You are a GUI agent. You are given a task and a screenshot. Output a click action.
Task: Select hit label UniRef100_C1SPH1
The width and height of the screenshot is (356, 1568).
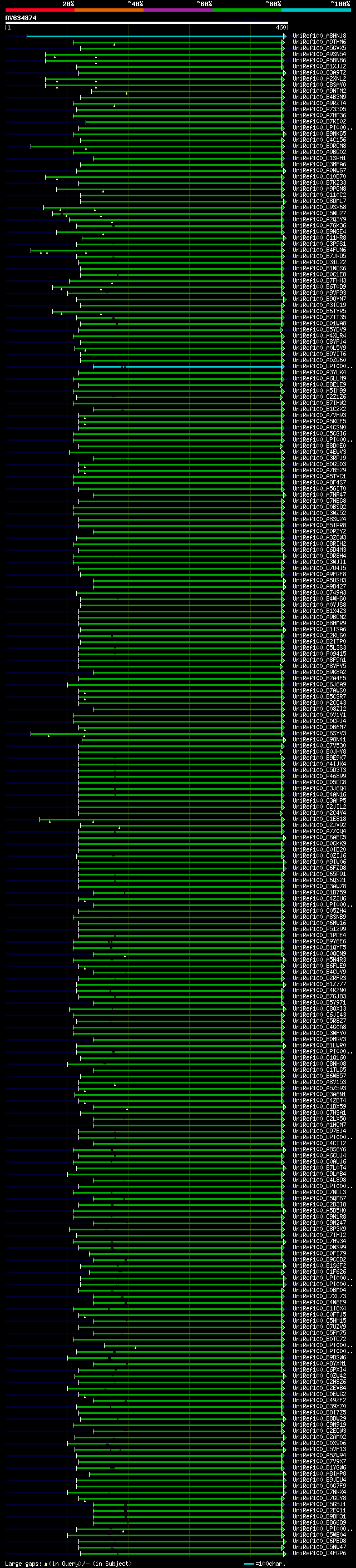pyautogui.click(x=319, y=159)
